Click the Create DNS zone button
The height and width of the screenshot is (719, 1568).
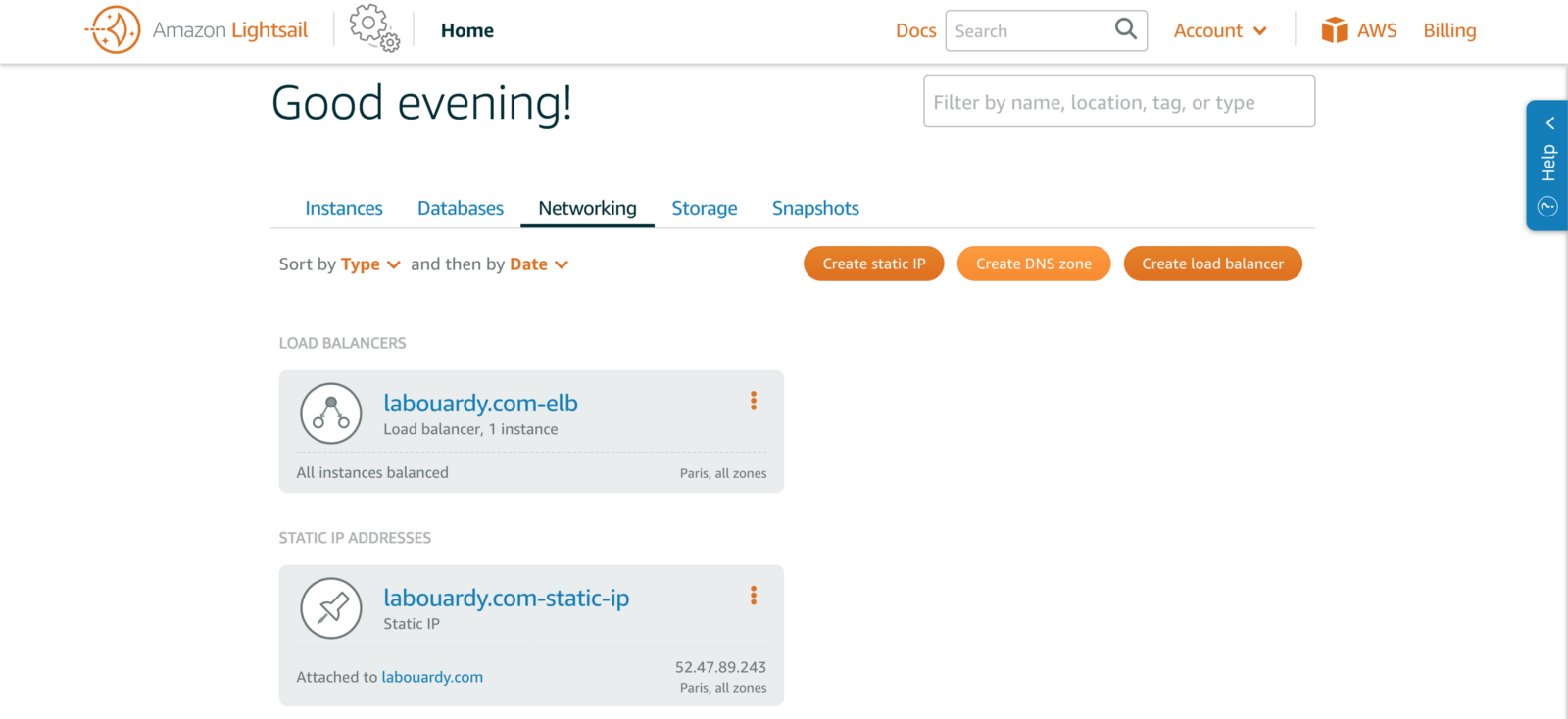[1034, 264]
